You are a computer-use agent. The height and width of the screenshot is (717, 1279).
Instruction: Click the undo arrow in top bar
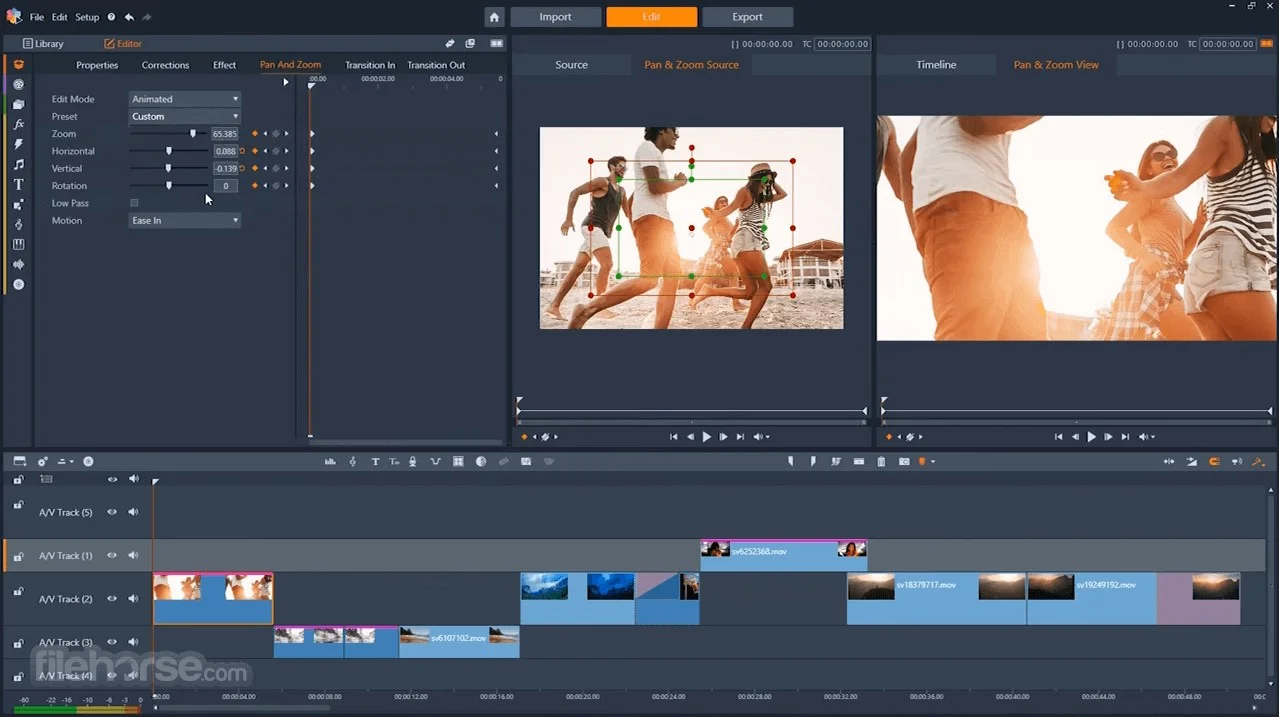129,17
